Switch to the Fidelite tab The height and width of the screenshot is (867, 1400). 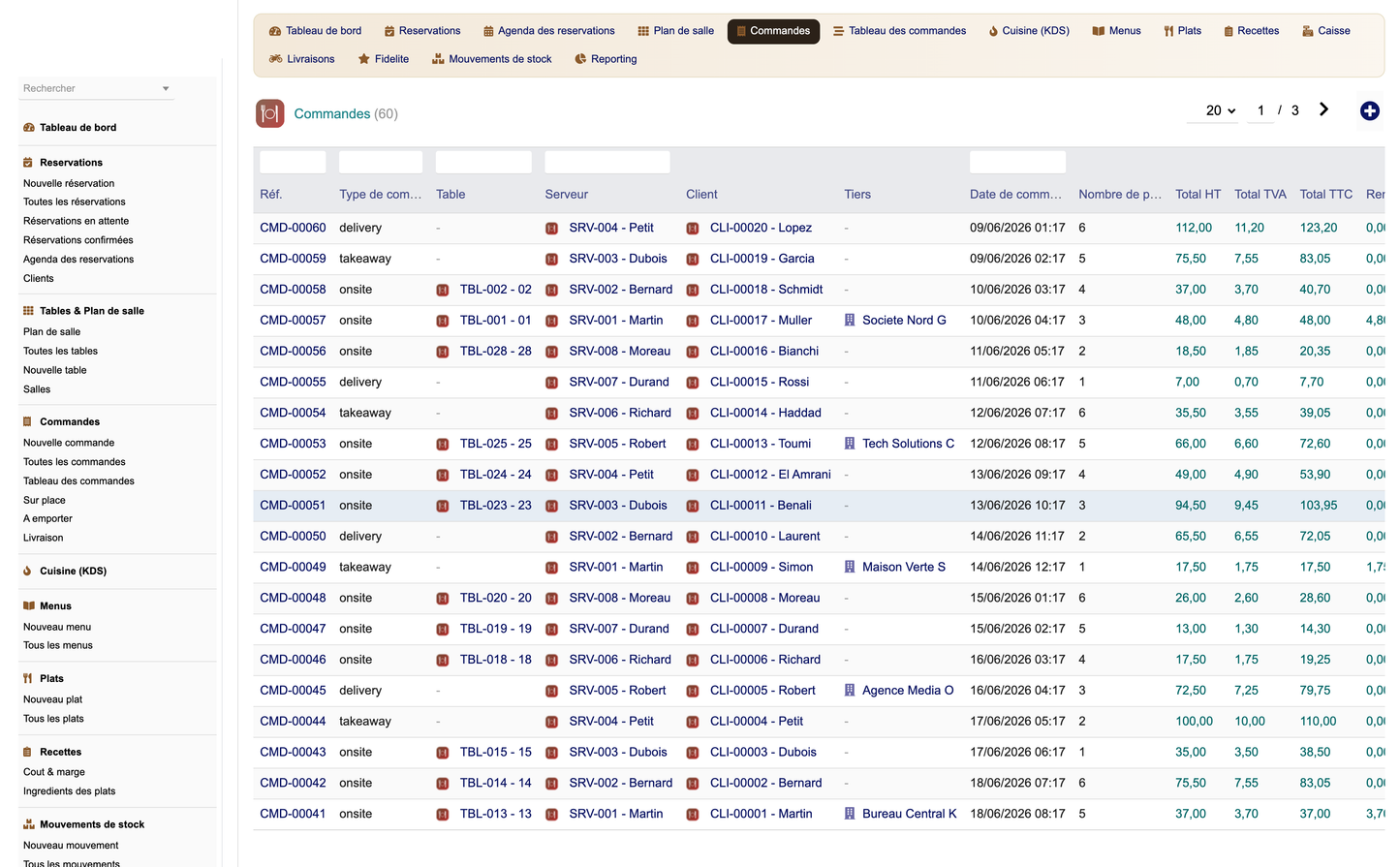[384, 59]
